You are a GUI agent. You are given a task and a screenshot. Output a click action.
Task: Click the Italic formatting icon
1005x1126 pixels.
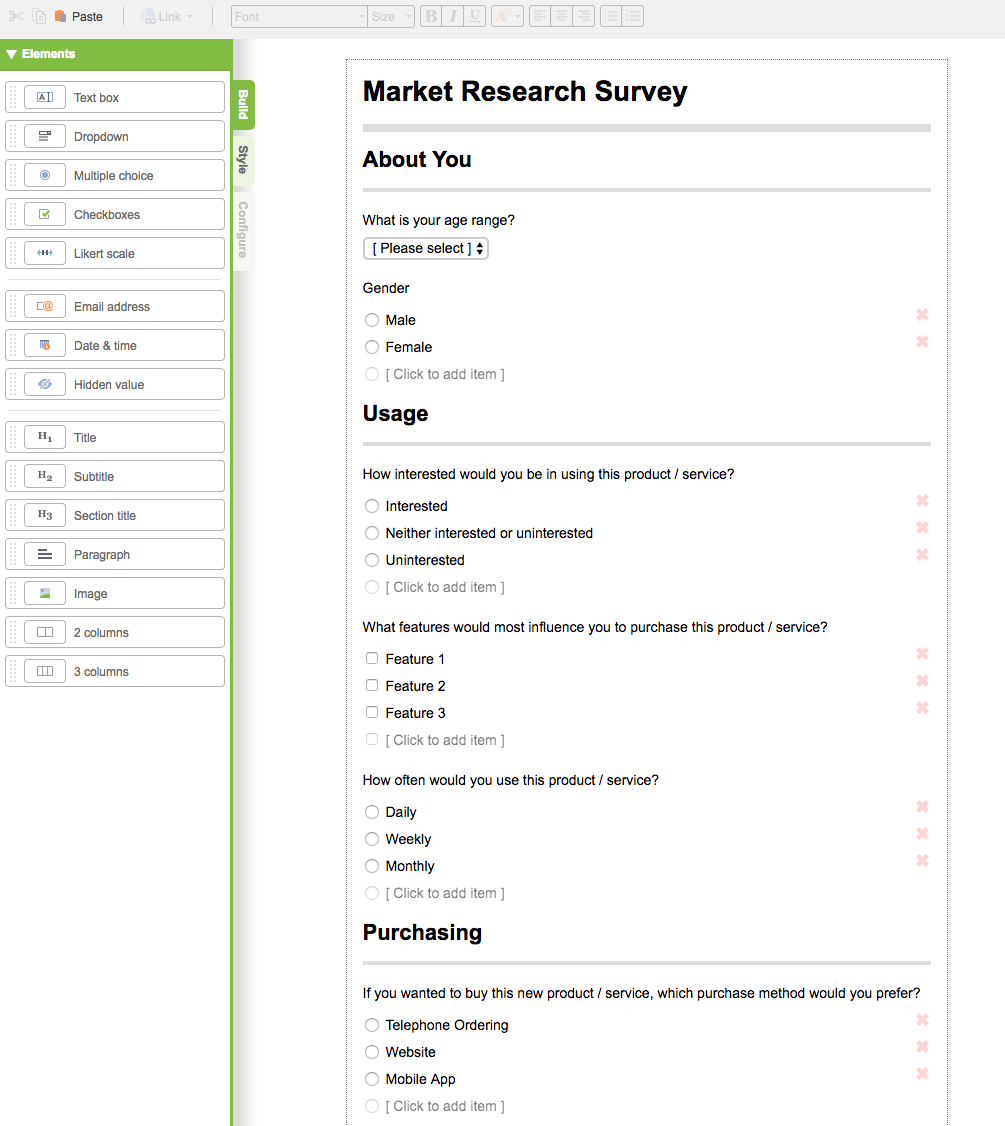(453, 17)
